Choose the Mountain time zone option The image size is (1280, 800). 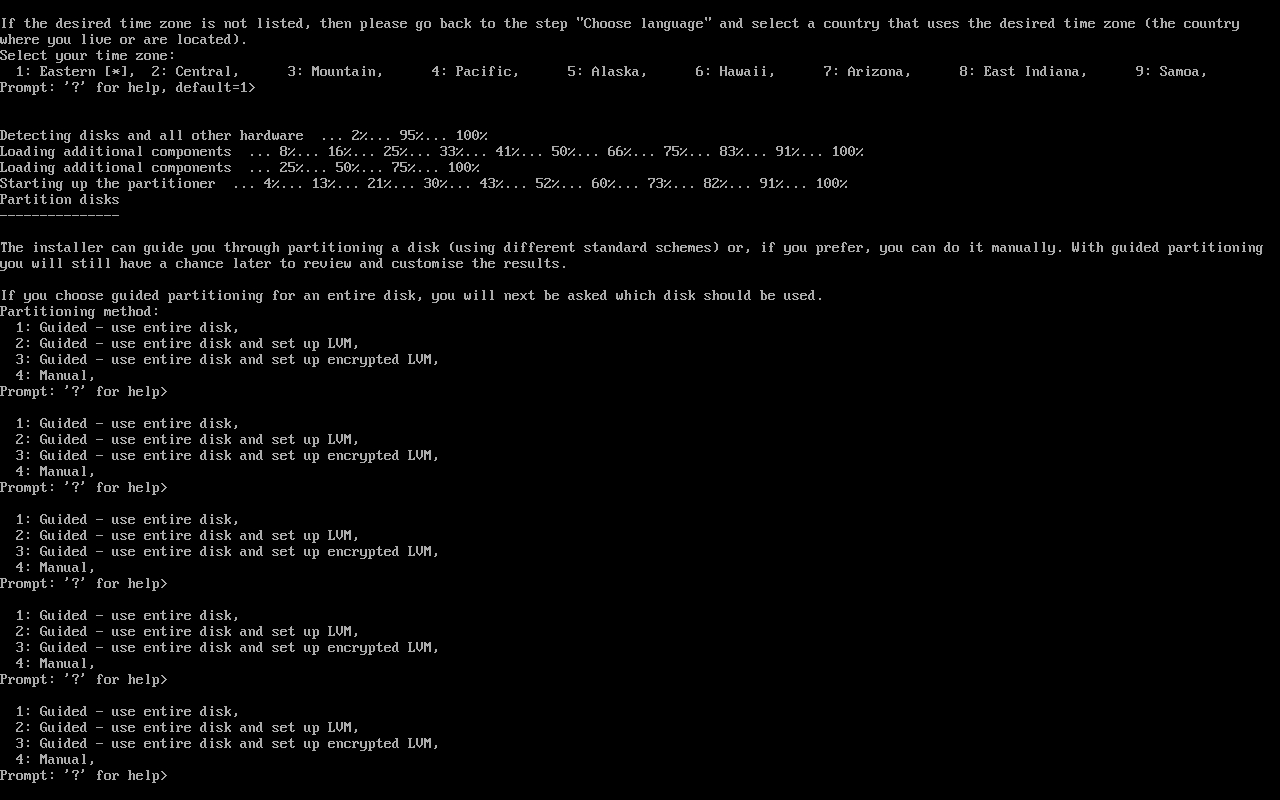coord(335,71)
